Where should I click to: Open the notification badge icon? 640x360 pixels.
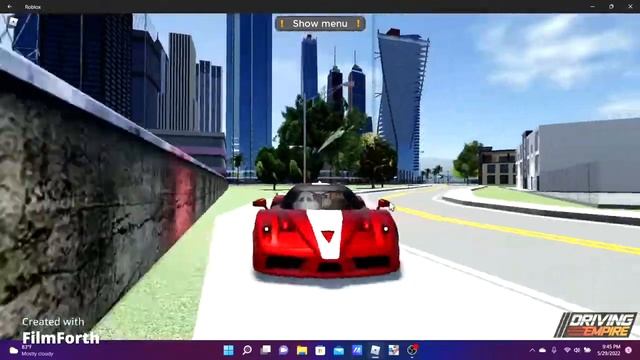point(629,350)
